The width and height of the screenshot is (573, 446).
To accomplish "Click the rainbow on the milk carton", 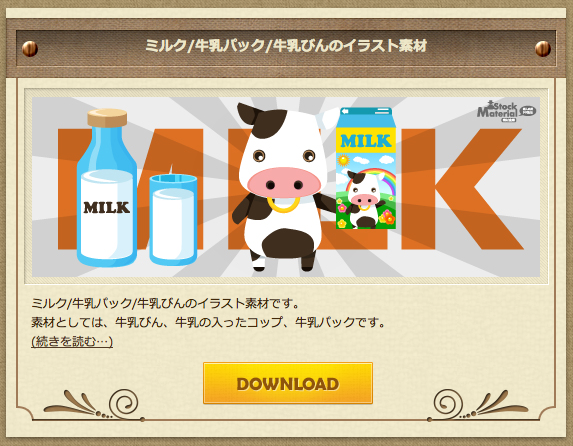I will pos(378,180).
